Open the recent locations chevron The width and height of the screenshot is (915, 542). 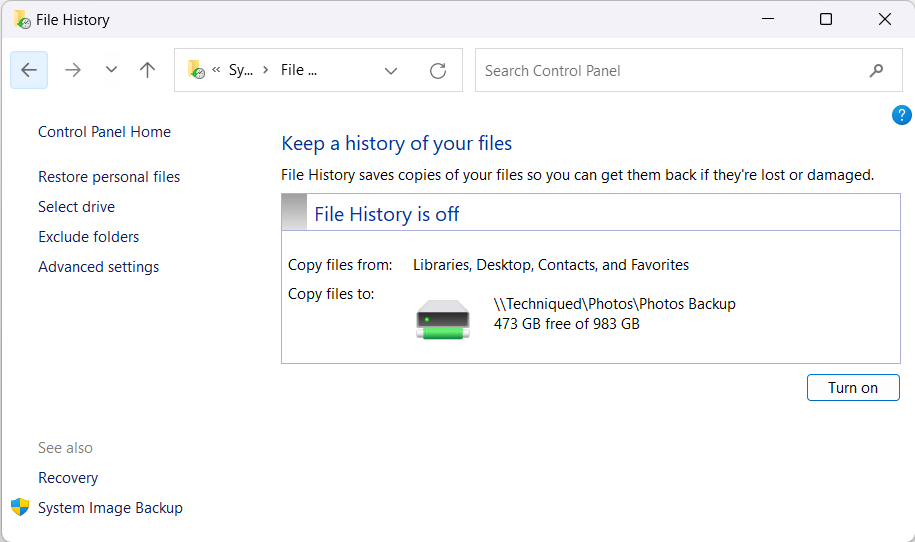(111, 70)
